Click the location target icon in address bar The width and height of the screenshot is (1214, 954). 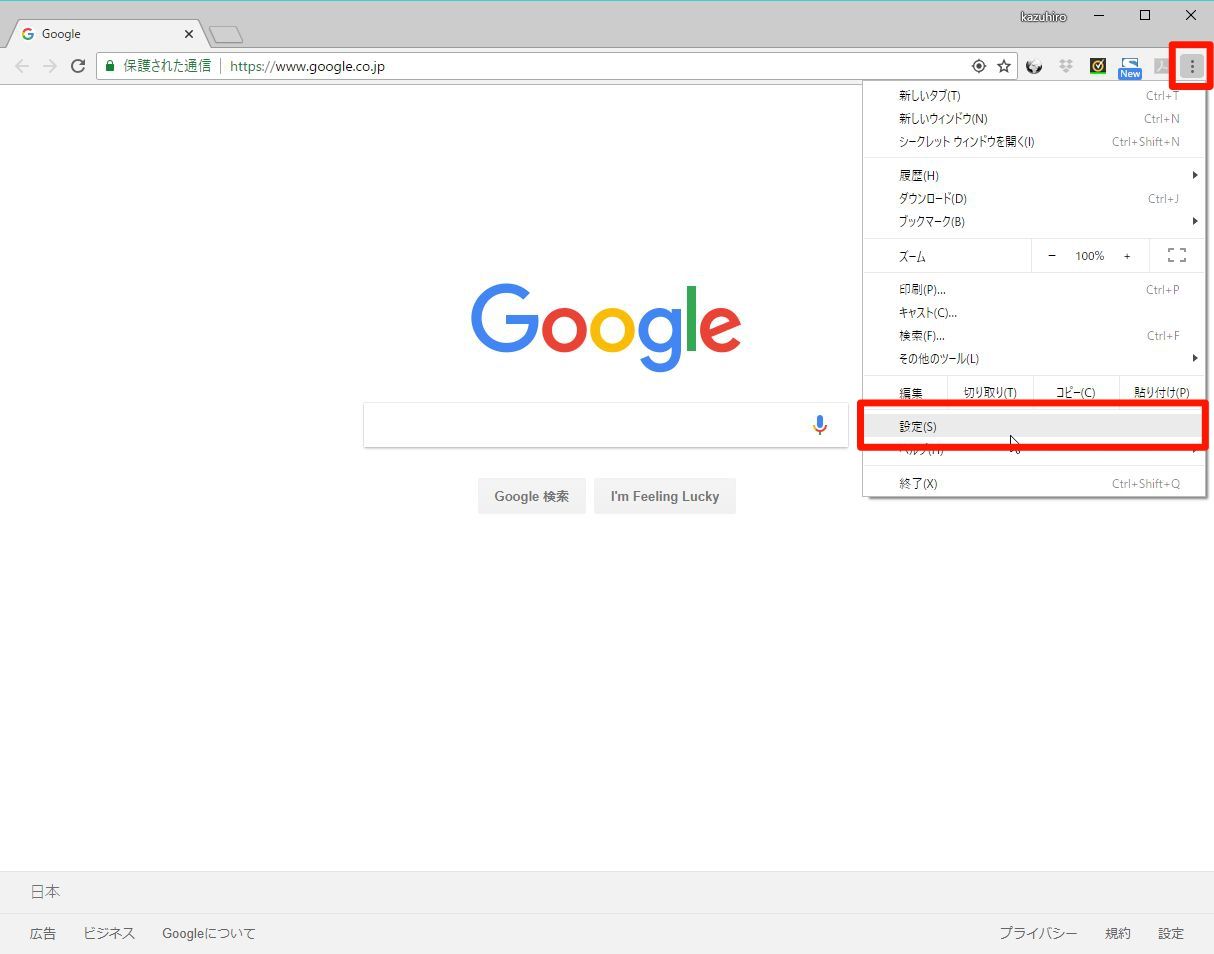click(979, 66)
